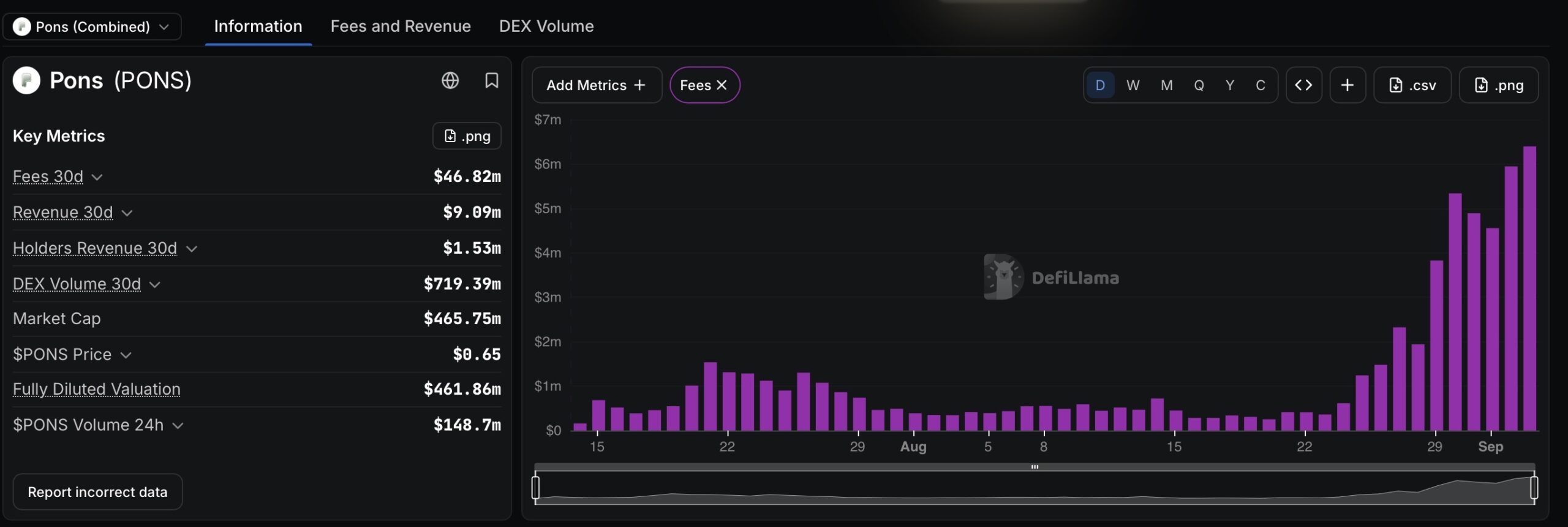
Task: Select Quarterly (Q) chart interval
Action: (1199, 85)
